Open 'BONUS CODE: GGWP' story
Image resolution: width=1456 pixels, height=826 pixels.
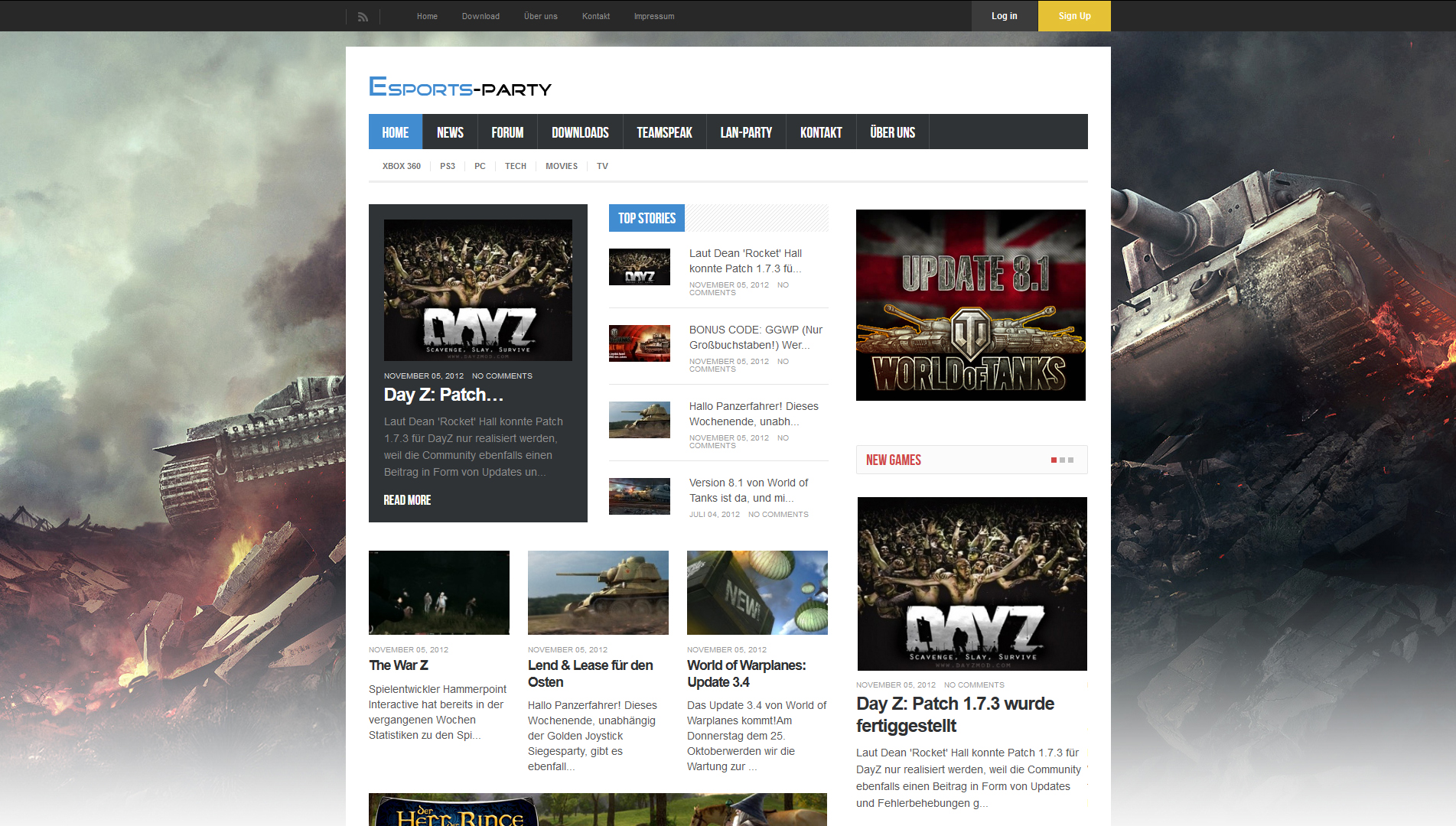[x=756, y=337]
